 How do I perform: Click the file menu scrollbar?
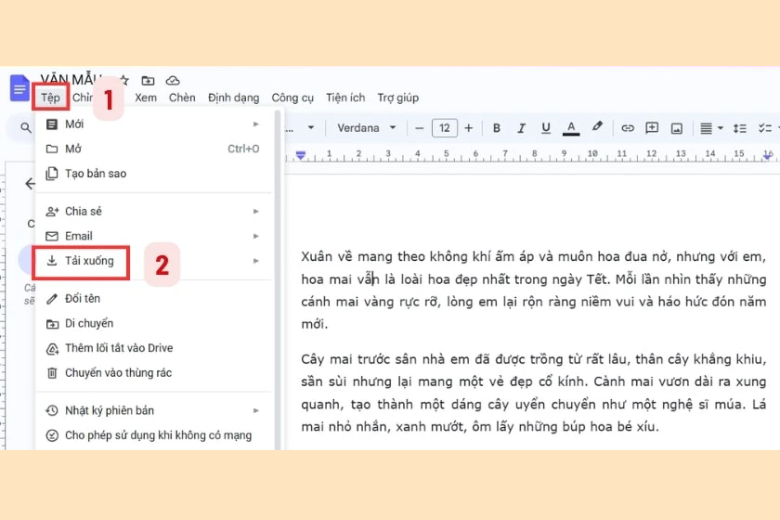[278, 280]
